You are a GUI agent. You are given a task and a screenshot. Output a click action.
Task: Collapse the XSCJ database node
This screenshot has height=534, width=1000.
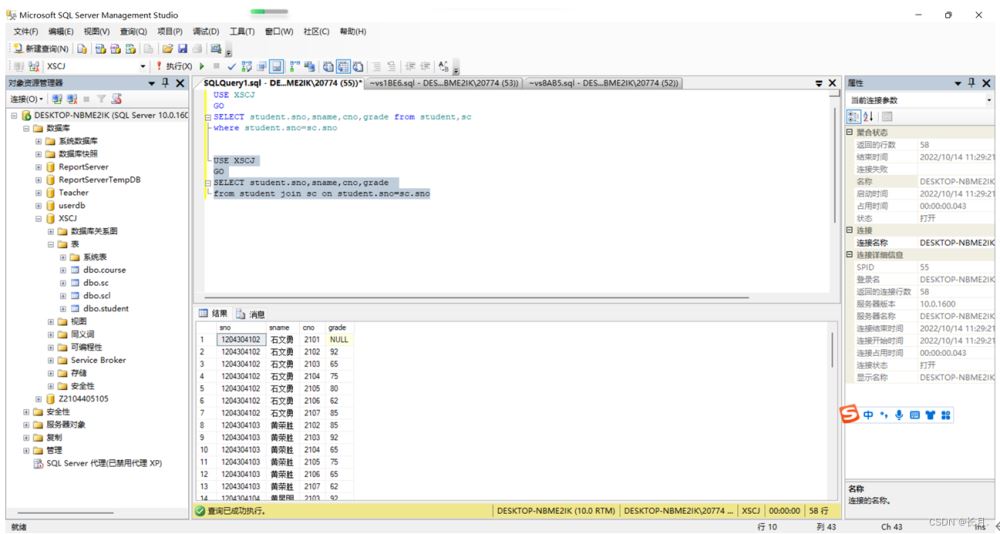[x=39, y=218]
